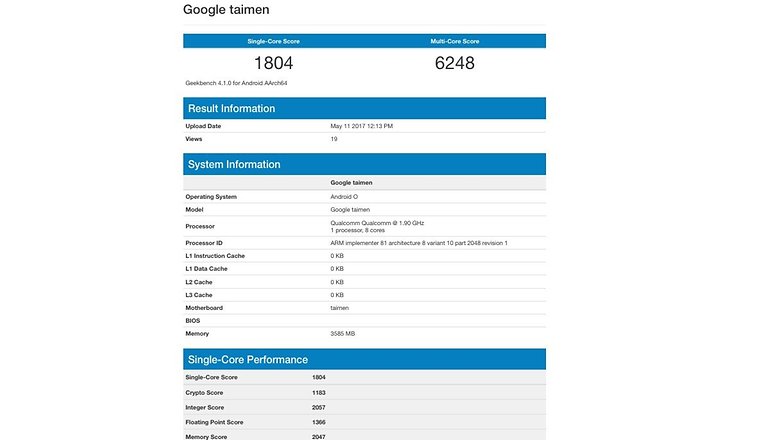
Task: Click the Model value Google taimen
Action: pyautogui.click(x=350, y=210)
